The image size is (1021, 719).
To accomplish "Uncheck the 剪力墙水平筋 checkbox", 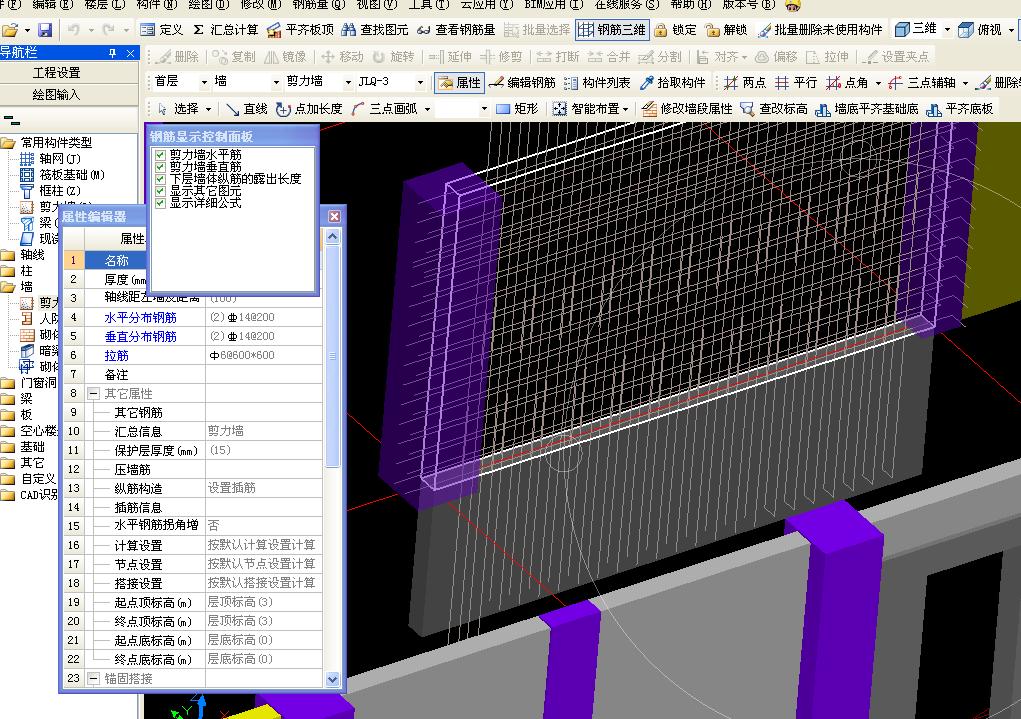I will 160,155.
